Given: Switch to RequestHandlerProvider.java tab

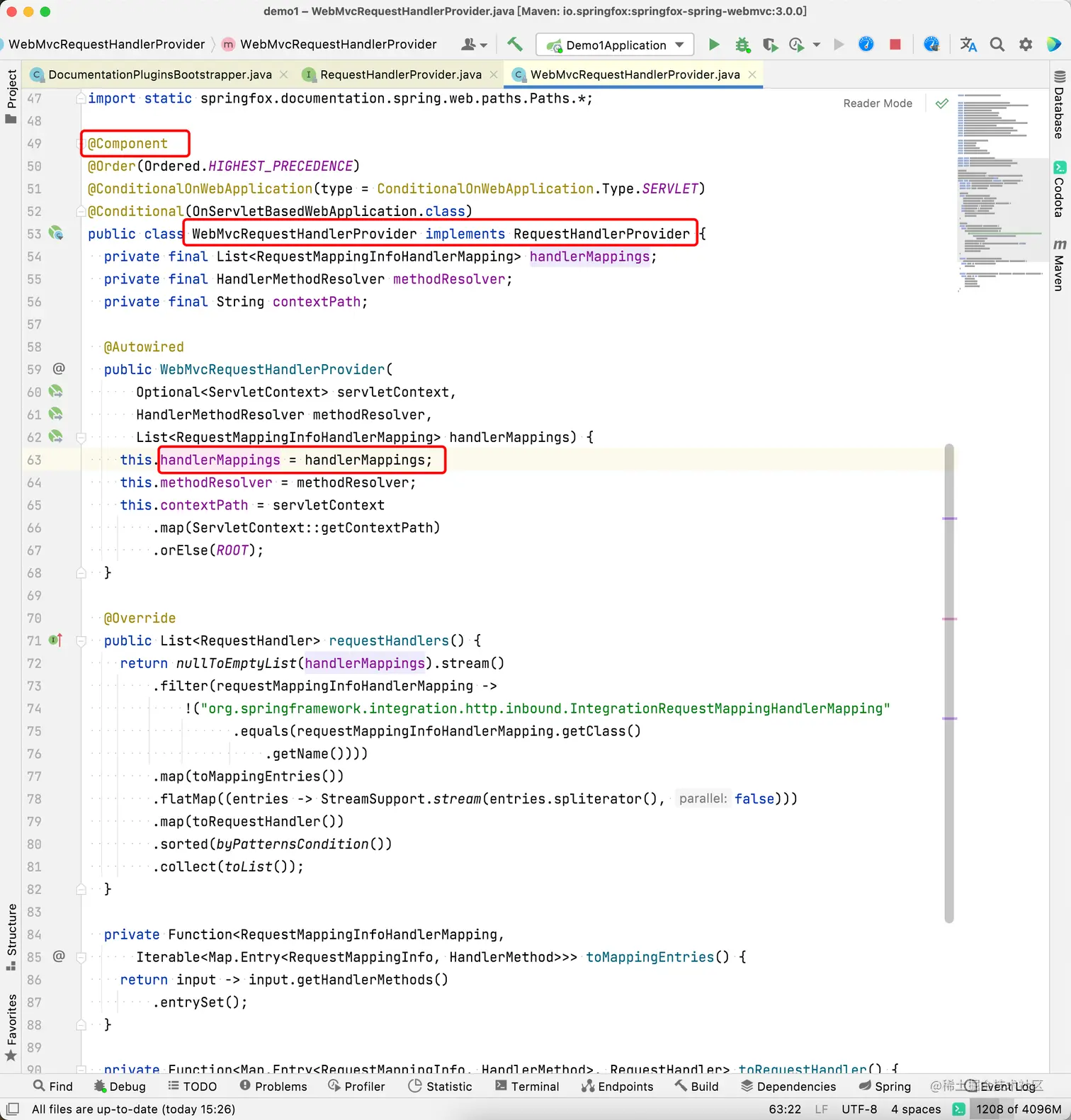Looking at the screenshot, I should click(401, 74).
